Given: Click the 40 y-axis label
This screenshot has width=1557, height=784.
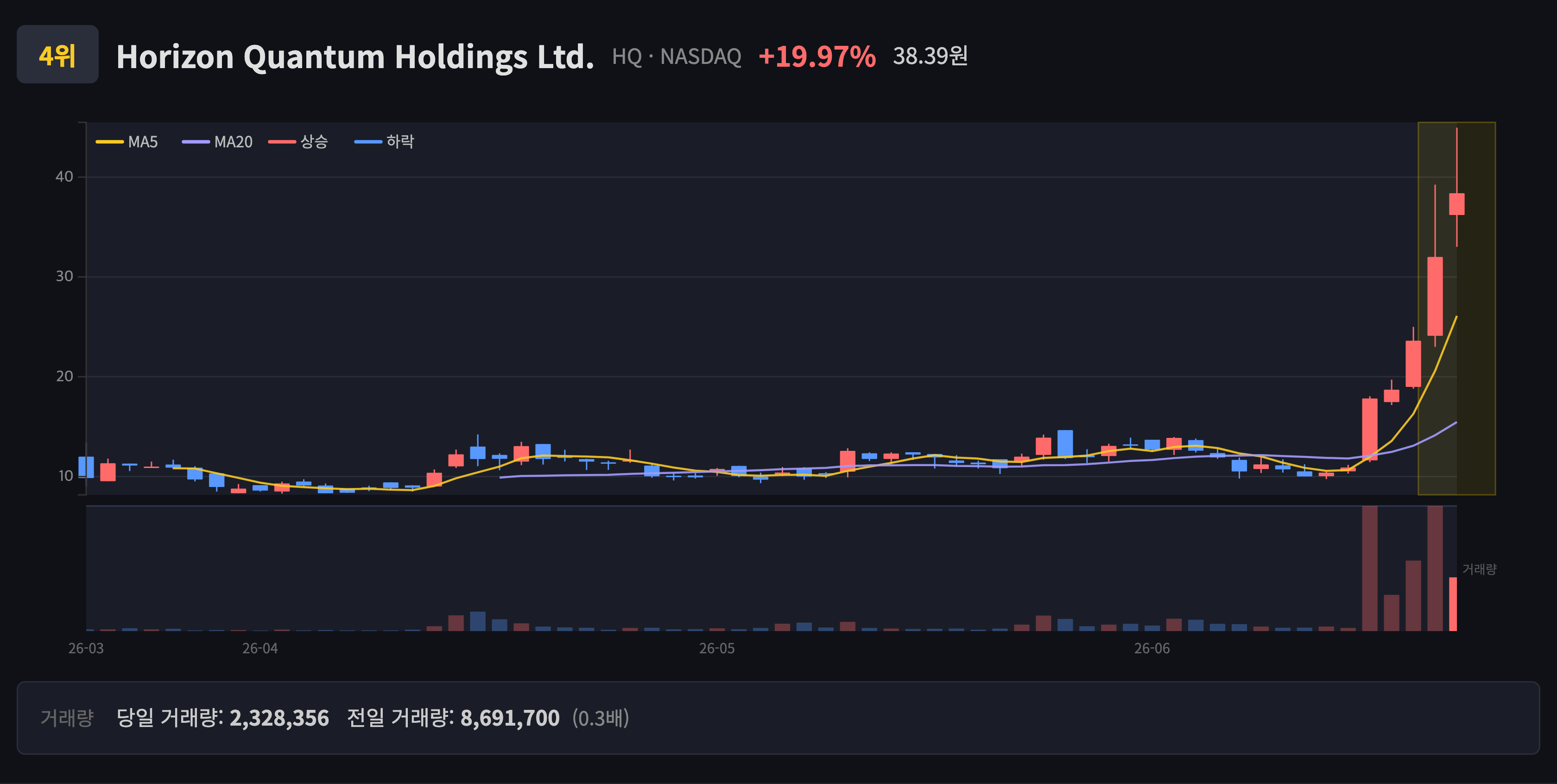Looking at the screenshot, I should [64, 177].
